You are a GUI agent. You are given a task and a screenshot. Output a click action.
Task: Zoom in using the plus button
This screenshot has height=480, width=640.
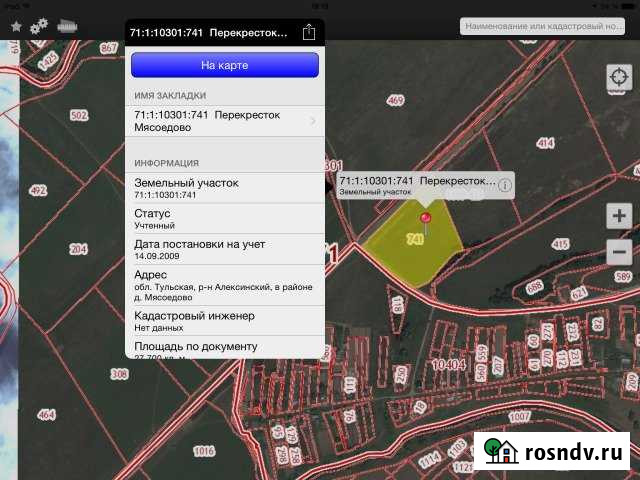619,215
